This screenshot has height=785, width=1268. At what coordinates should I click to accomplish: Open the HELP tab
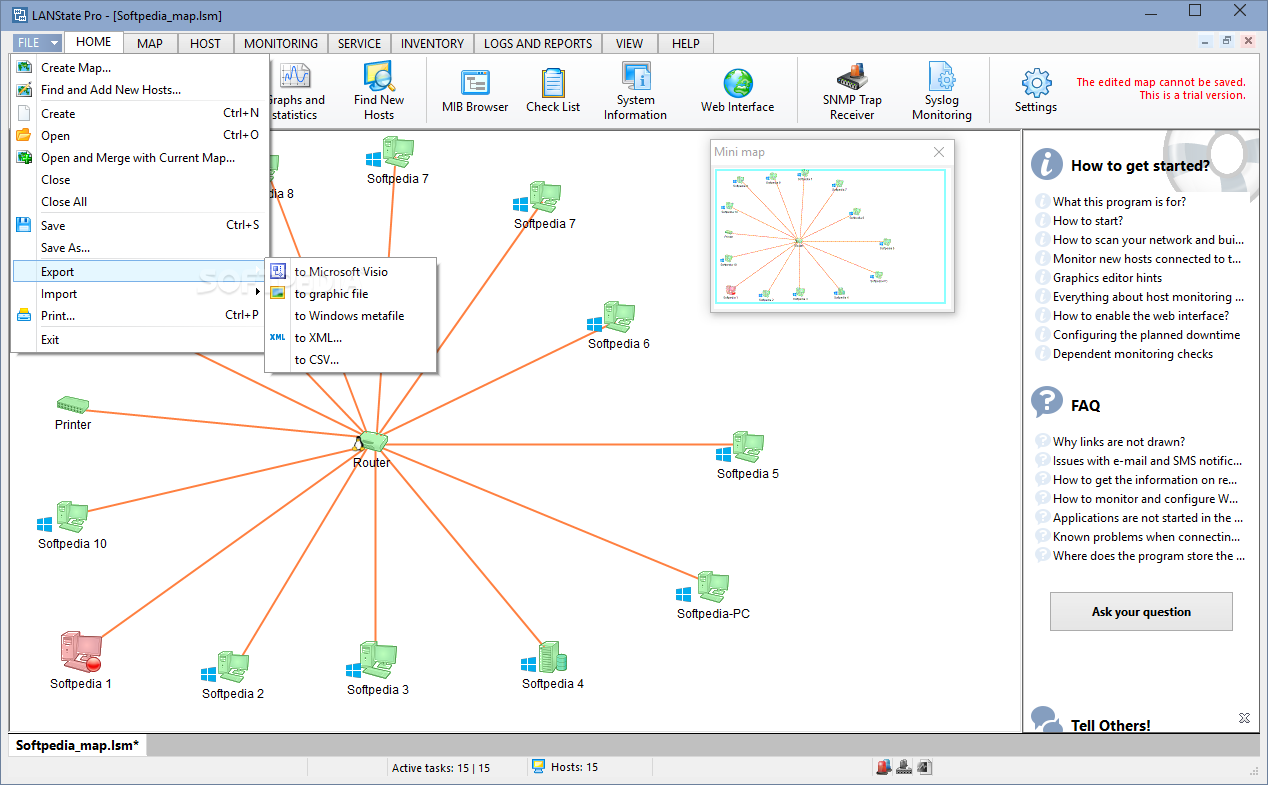coord(686,43)
